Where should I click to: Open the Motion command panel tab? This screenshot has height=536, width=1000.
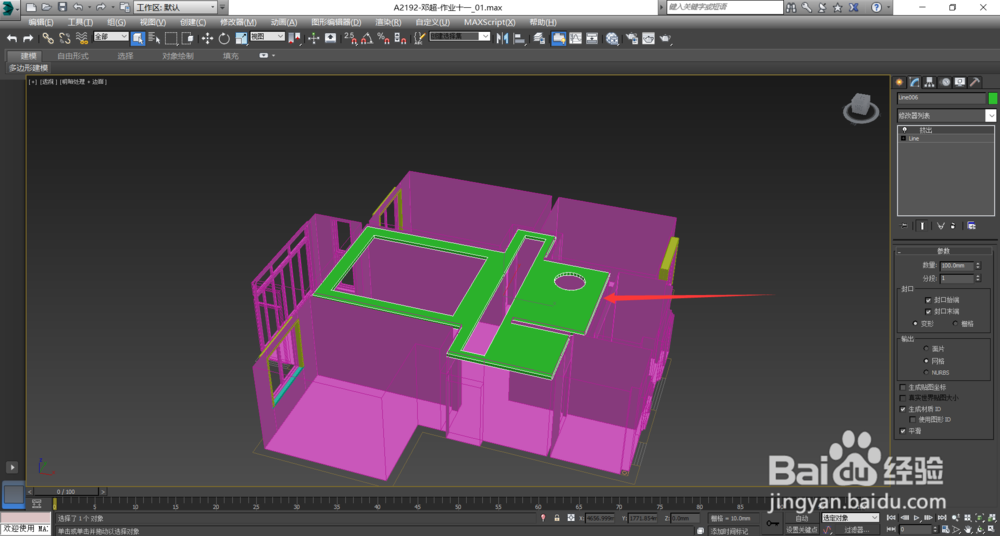click(x=945, y=82)
